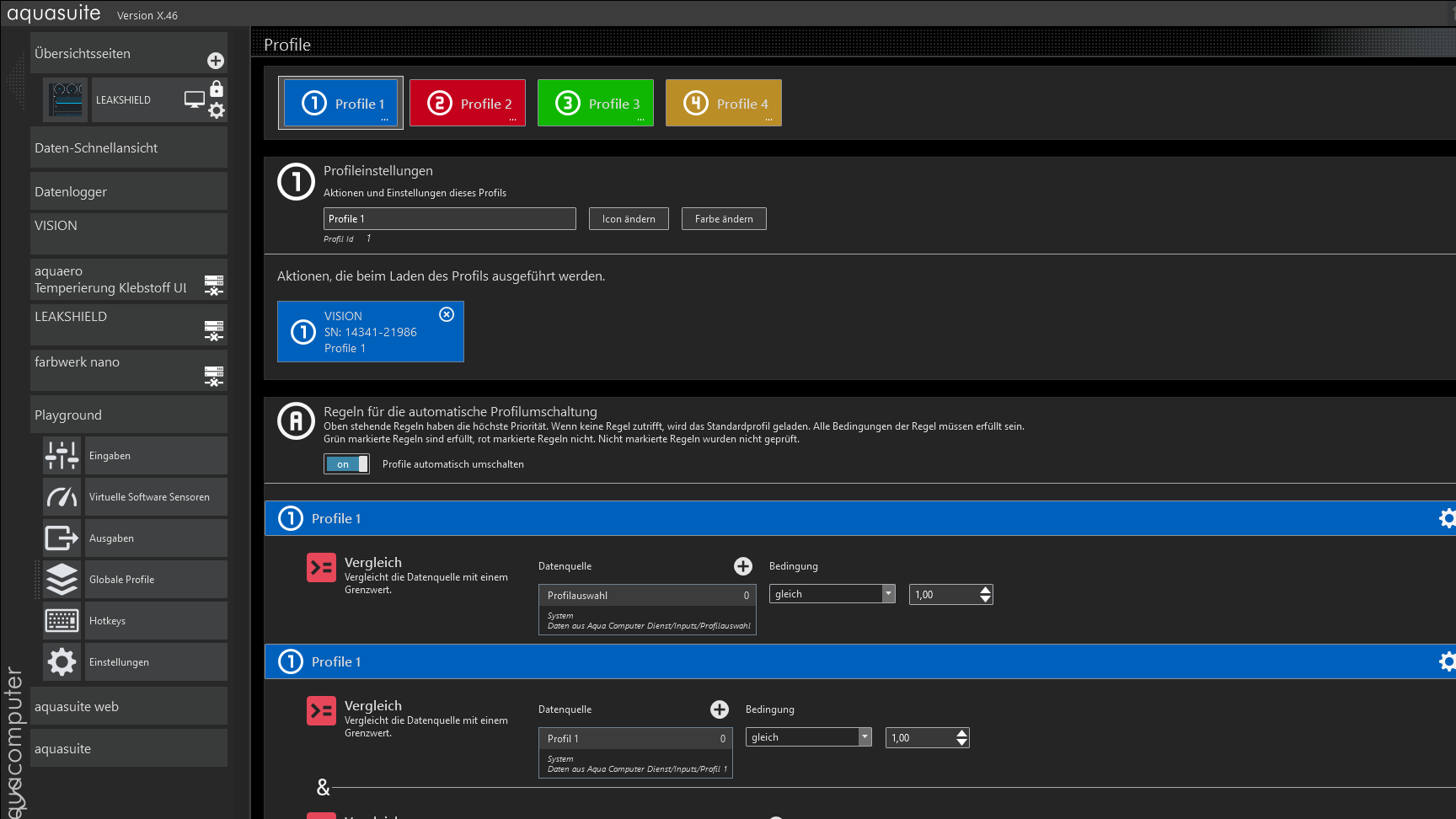
Task: Open LEAKSHIELD overview page gear settings
Action: tap(217, 110)
